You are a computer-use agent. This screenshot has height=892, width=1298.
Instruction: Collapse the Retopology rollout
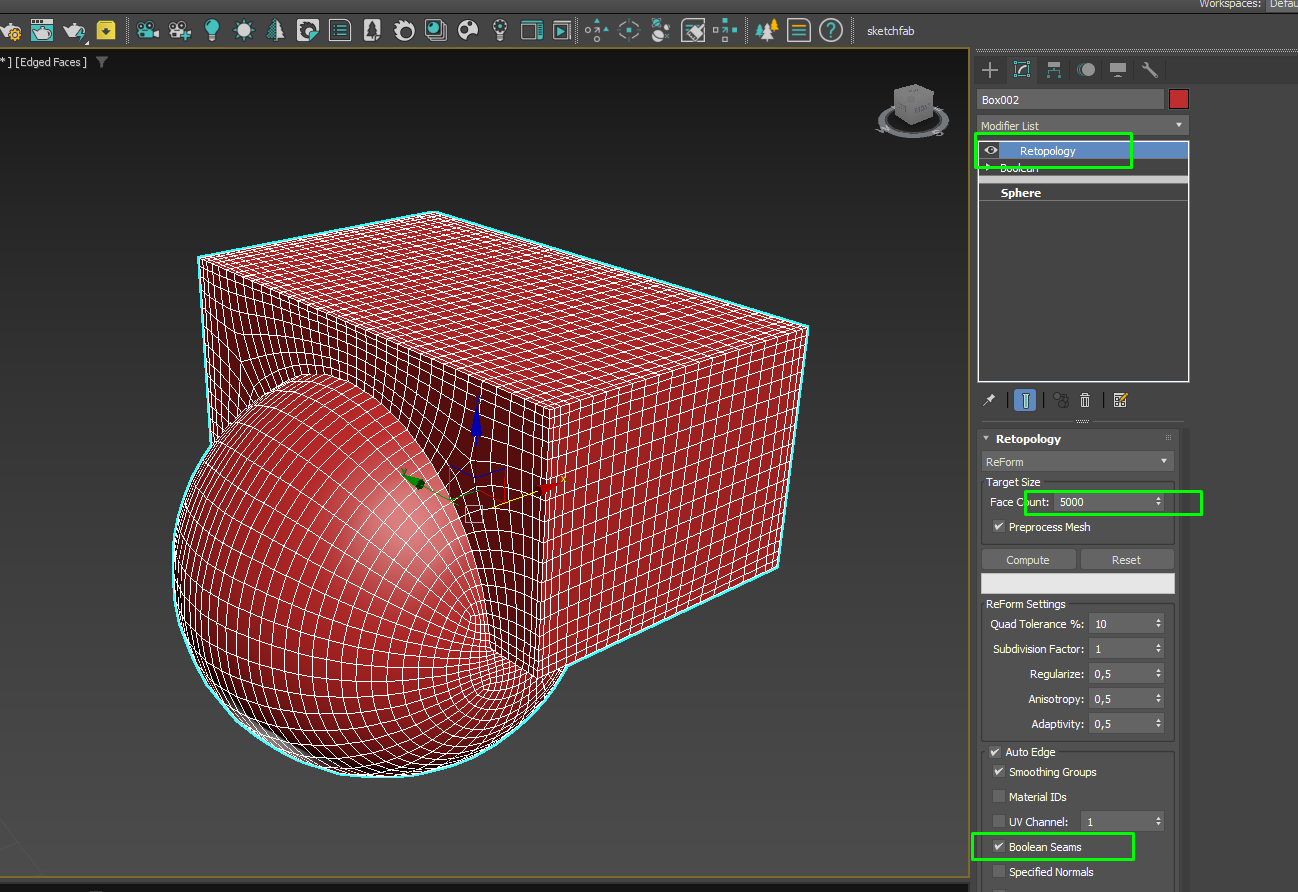[x=986, y=439]
